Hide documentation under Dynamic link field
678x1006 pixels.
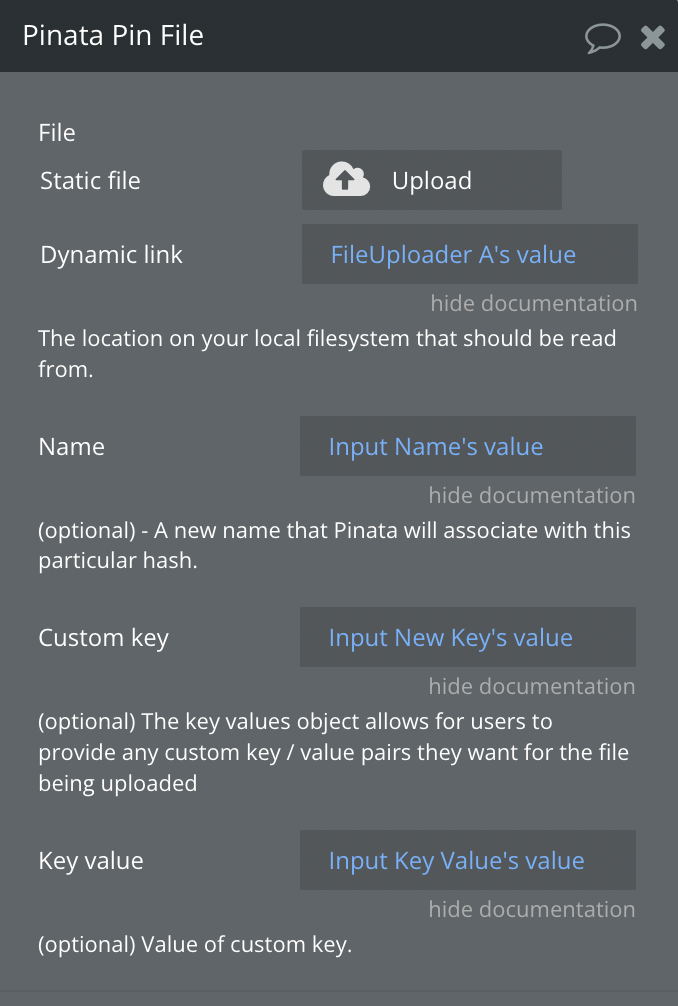click(x=534, y=303)
